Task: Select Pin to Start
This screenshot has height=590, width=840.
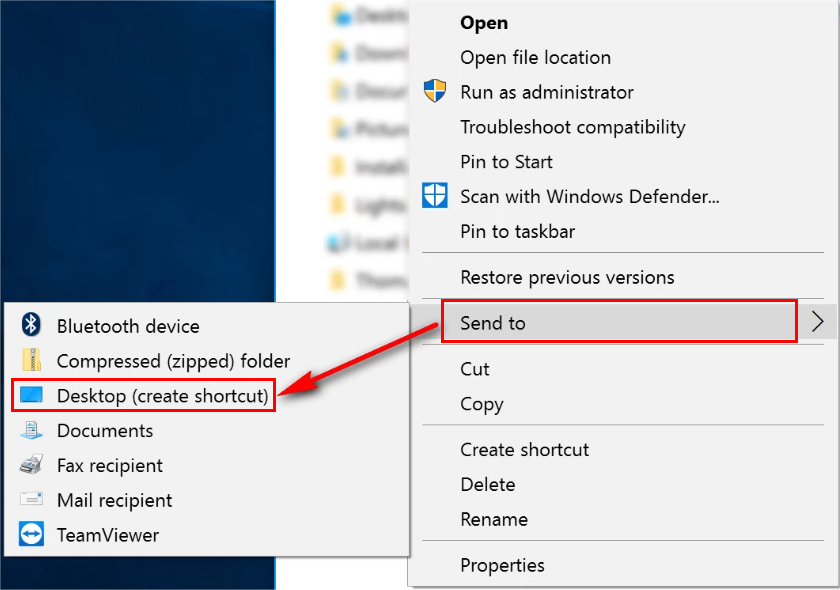Action: 506,162
